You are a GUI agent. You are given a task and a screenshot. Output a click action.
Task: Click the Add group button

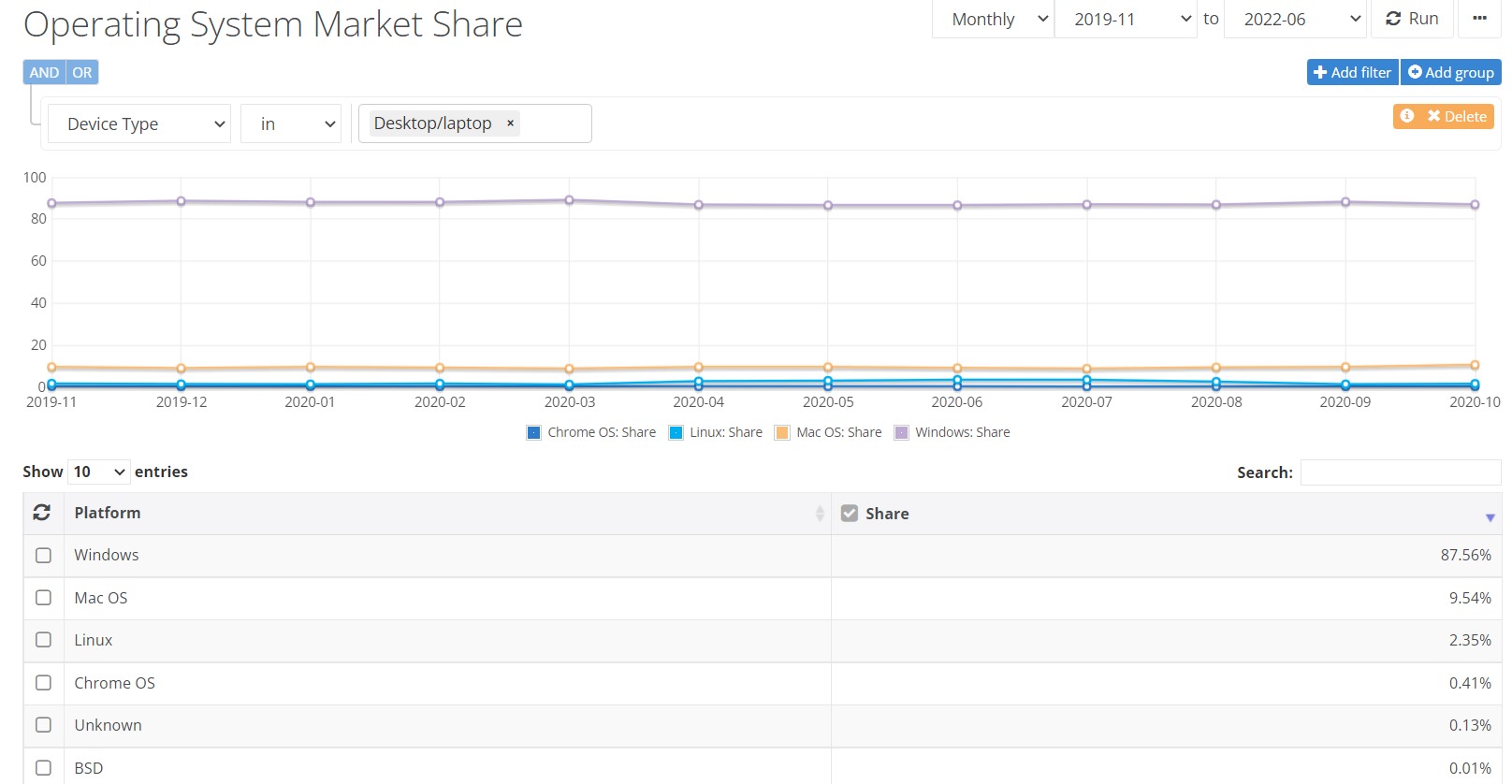tap(1450, 72)
